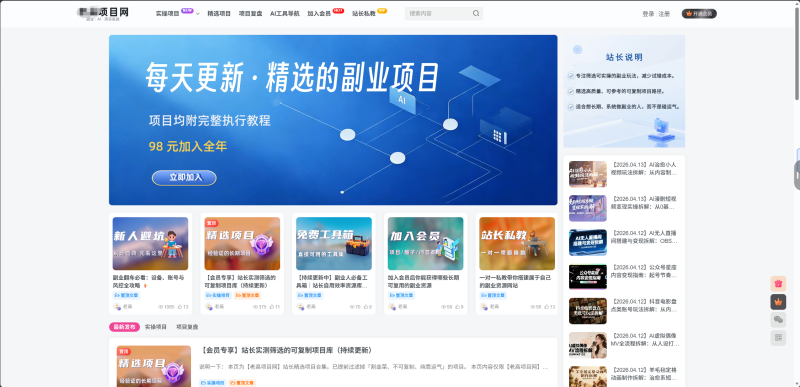Viewport: 800px width, 387px height.
Task: Click the like count 13 on 新人避坑 card
Action: click(183, 307)
